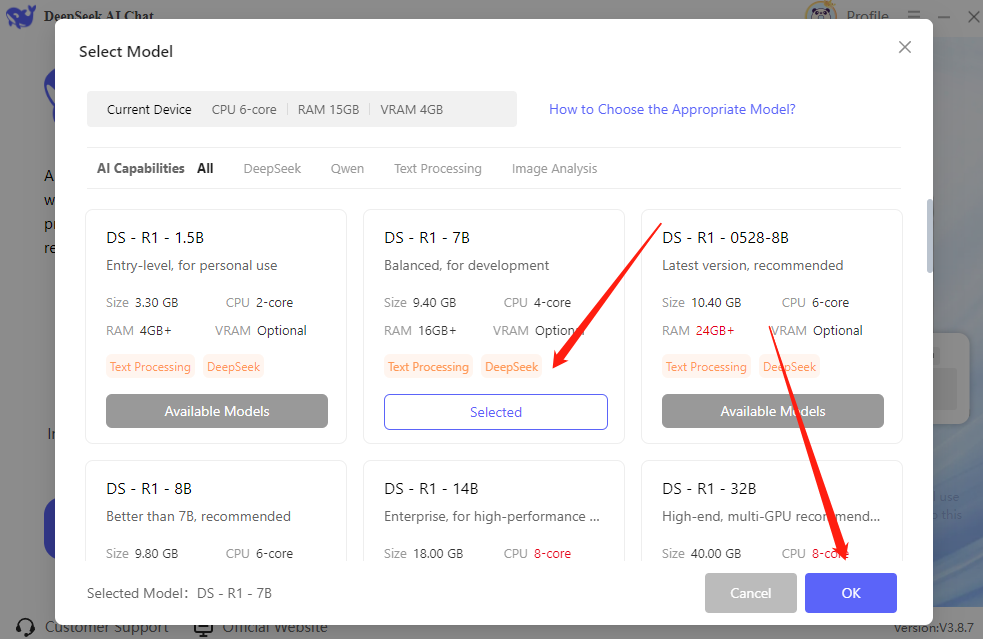Click the 9.40 GB size value
This screenshot has height=639, width=983.
(x=434, y=302)
